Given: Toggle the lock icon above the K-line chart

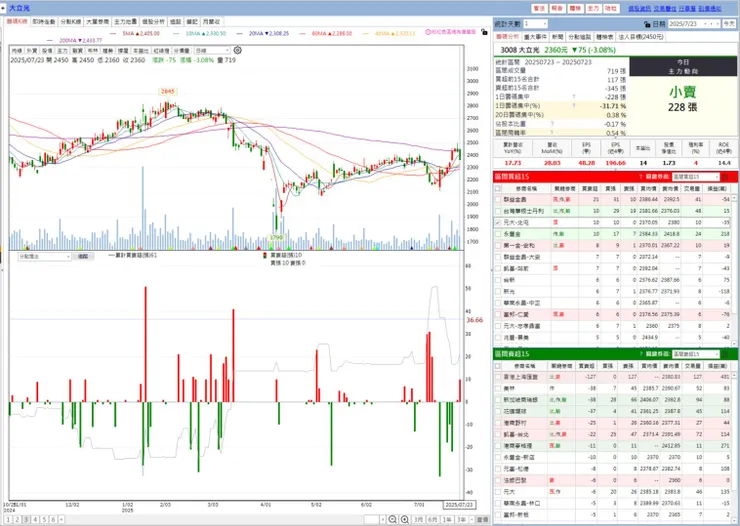Looking at the screenshot, I should coord(484,32).
